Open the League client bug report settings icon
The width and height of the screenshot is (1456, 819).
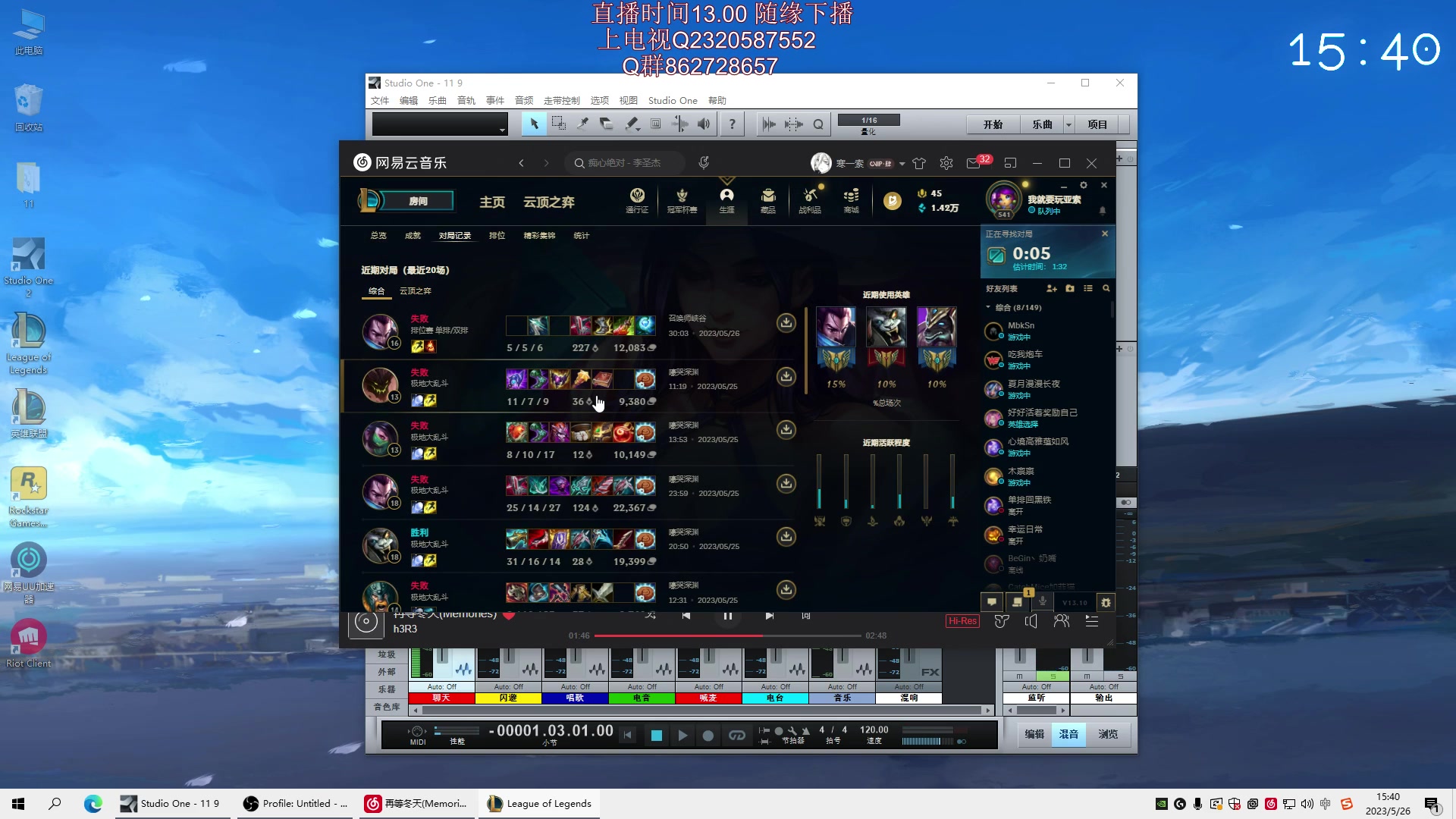click(x=1106, y=602)
